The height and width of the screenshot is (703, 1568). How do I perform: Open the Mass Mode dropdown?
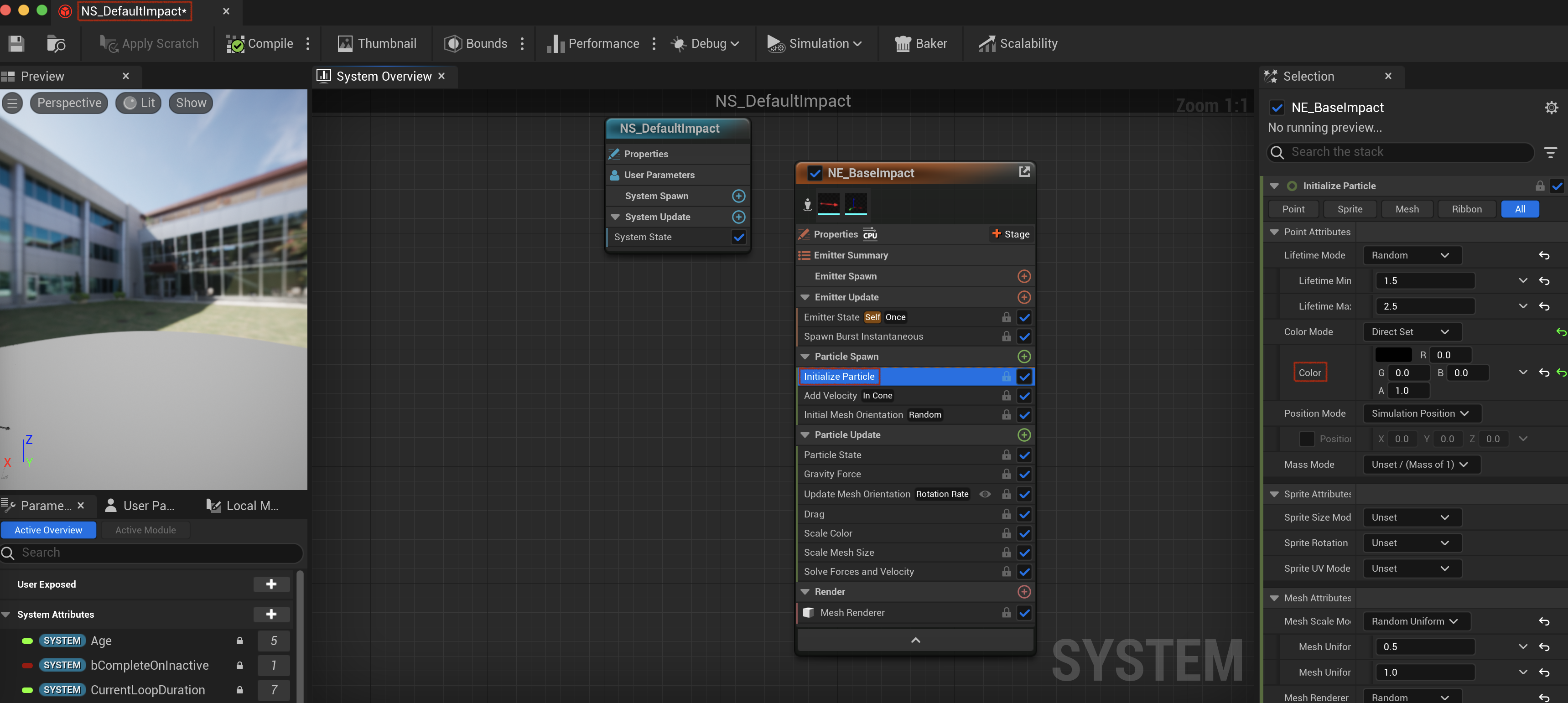click(x=1421, y=465)
